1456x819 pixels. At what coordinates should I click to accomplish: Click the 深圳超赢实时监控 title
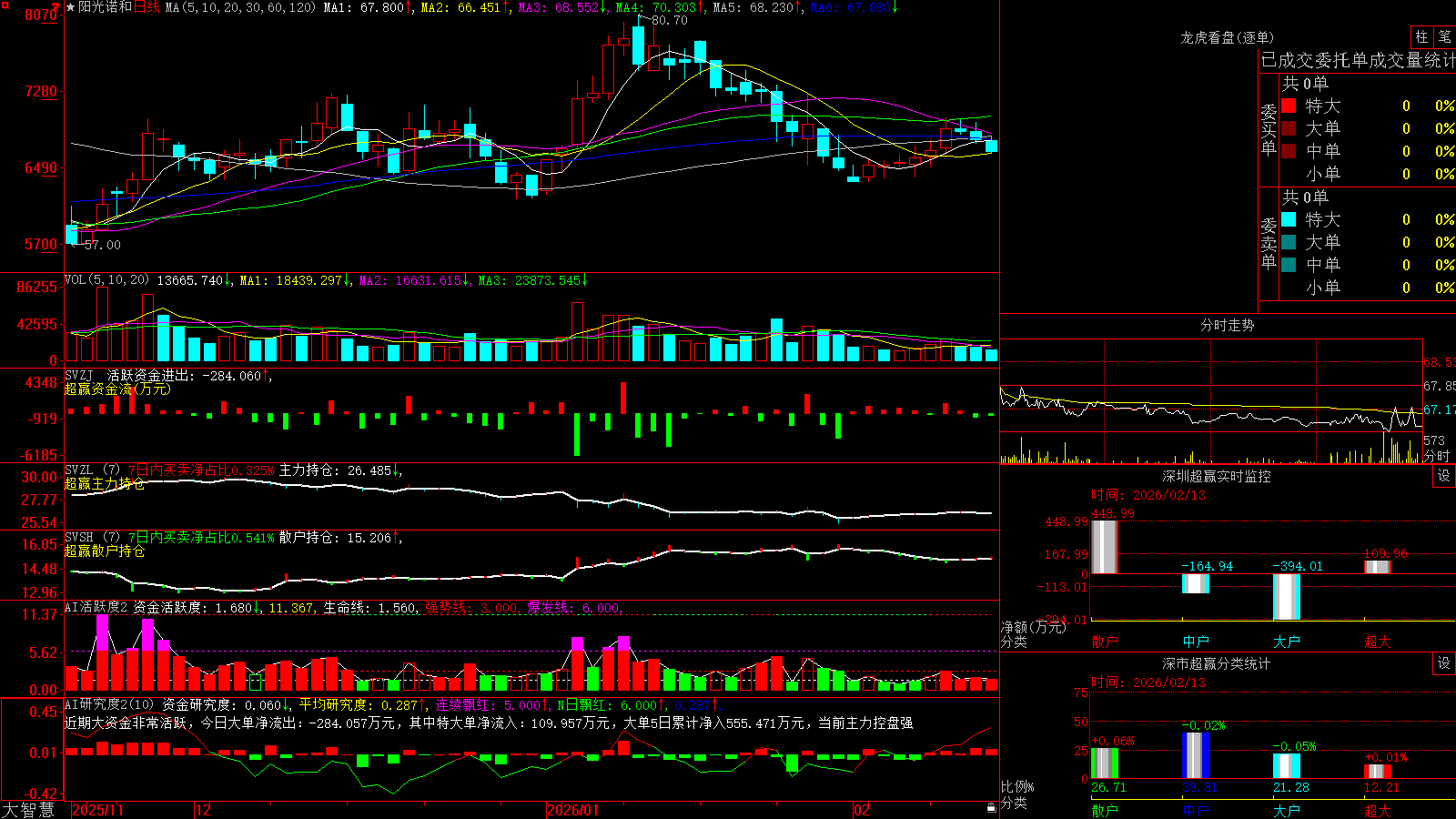tap(1217, 476)
